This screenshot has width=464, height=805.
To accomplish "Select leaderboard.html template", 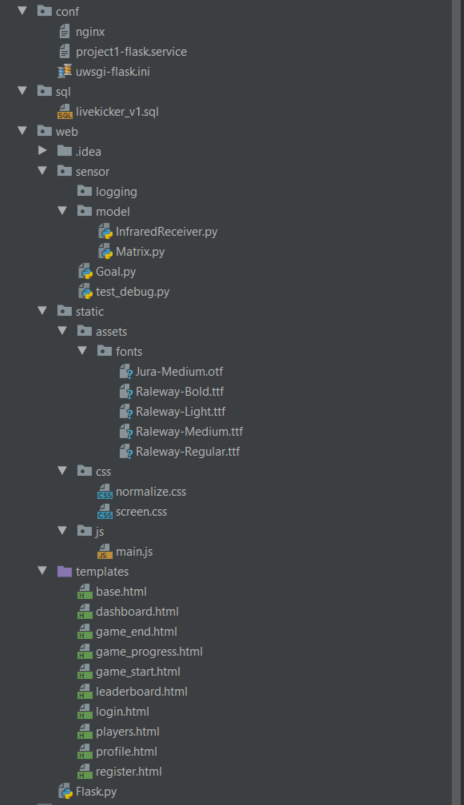I will (x=142, y=692).
